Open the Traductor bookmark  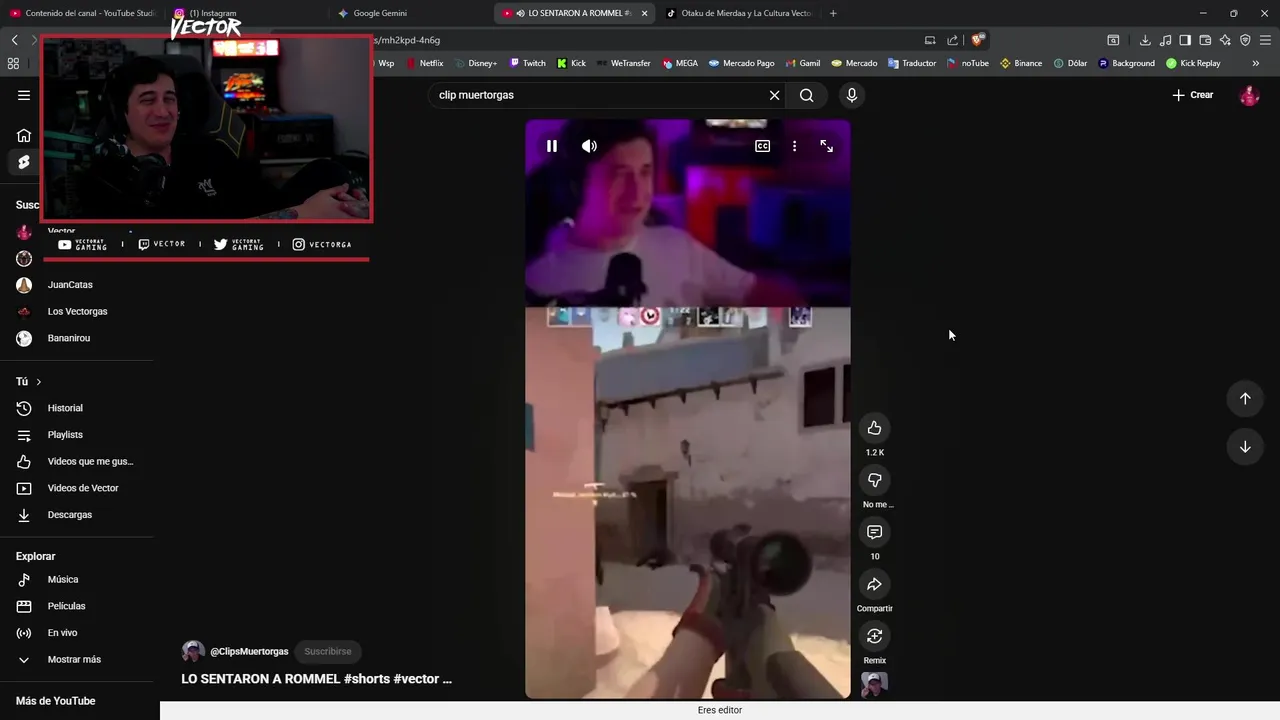coord(911,63)
